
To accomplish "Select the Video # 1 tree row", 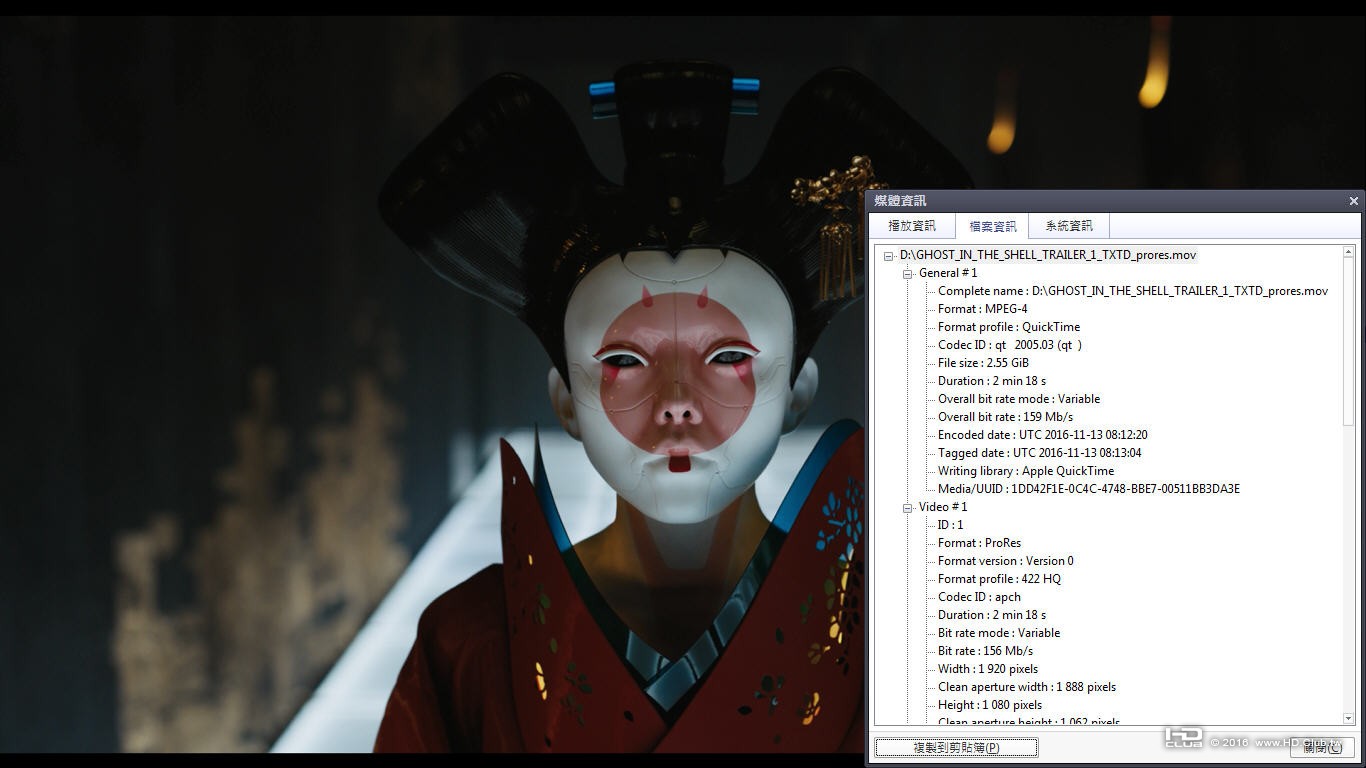I will tap(943, 507).
